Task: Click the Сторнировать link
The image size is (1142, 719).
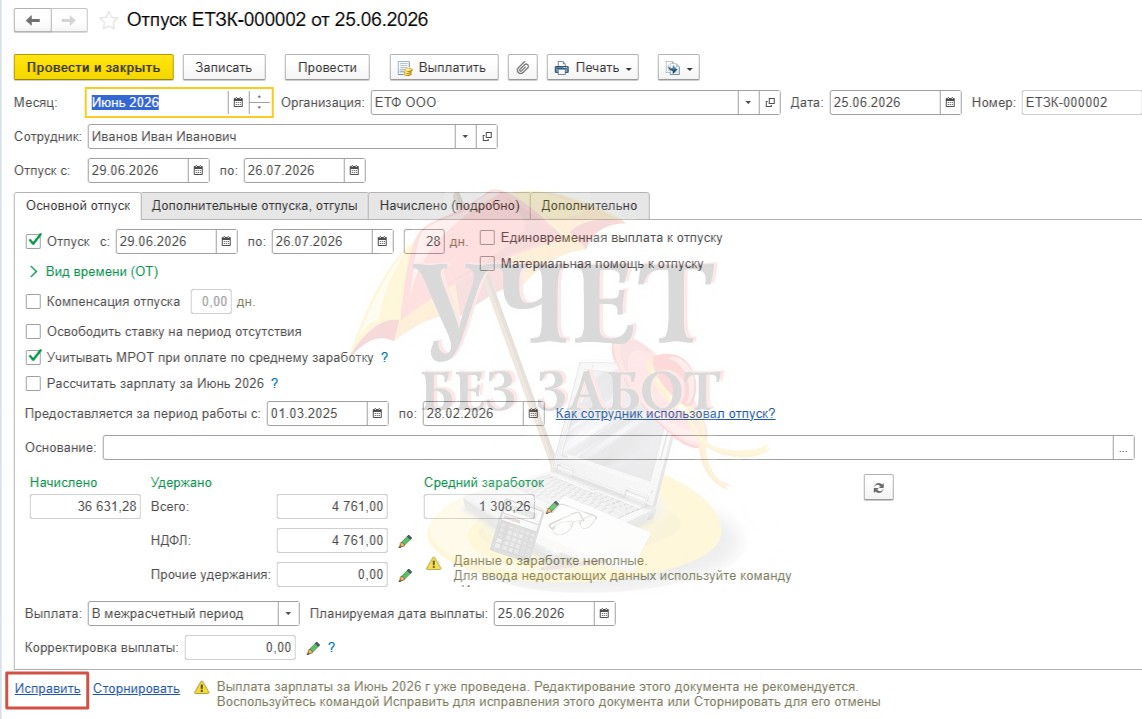Action: pyautogui.click(x=136, y=689)
